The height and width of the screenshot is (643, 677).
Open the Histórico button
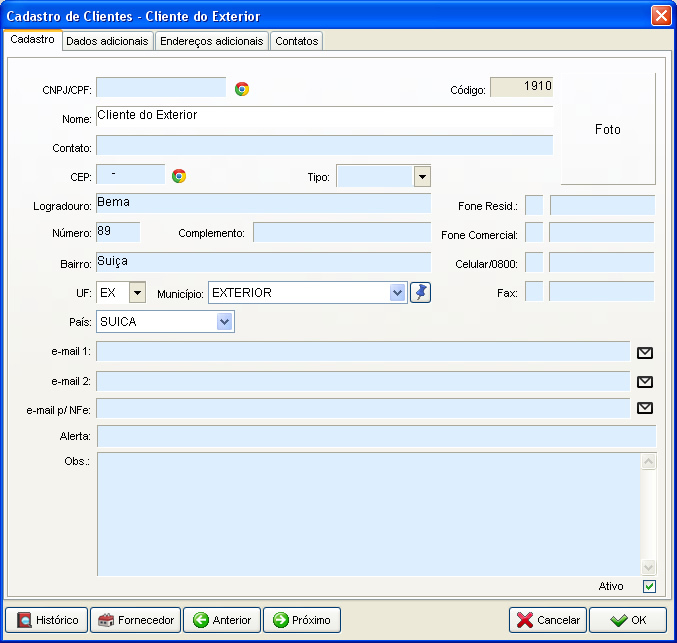coord(47,620)
